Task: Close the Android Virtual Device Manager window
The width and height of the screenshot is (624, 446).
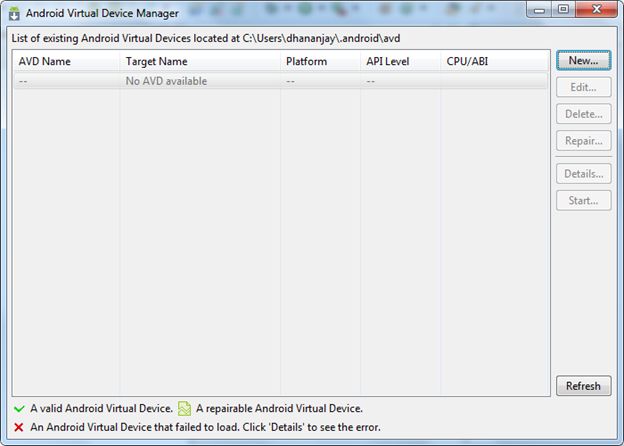Action: point(597,10)
